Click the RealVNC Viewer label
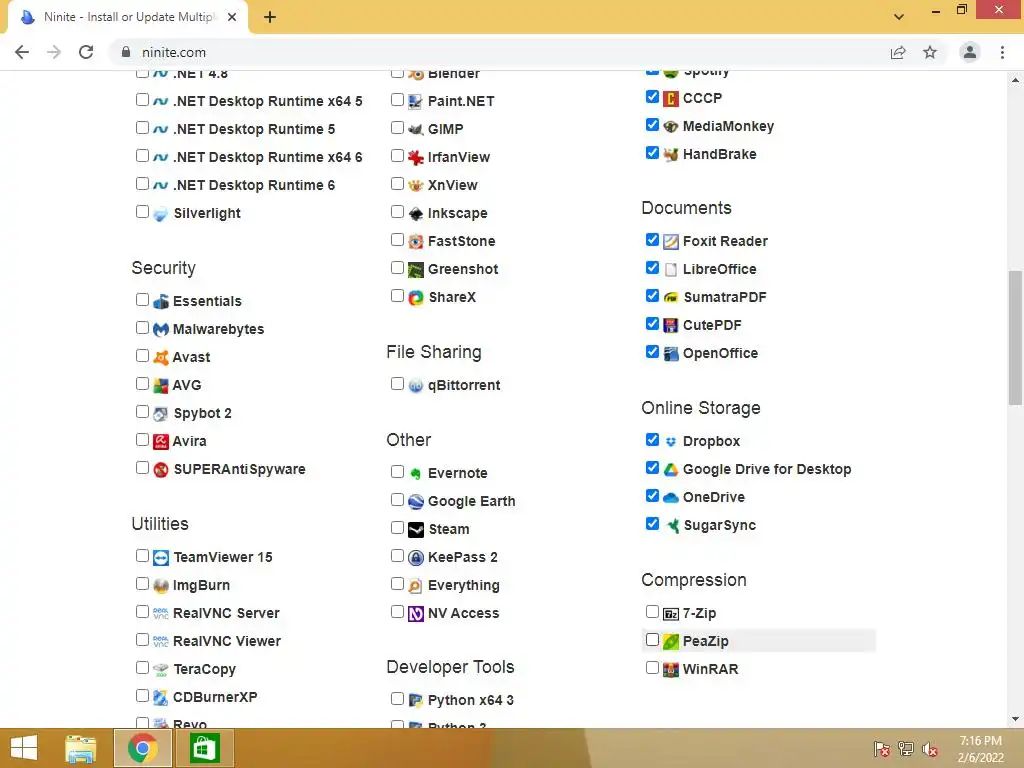The height and width of the screenshot is (768, 1024). pyautogui.click(x=227, y=641)
